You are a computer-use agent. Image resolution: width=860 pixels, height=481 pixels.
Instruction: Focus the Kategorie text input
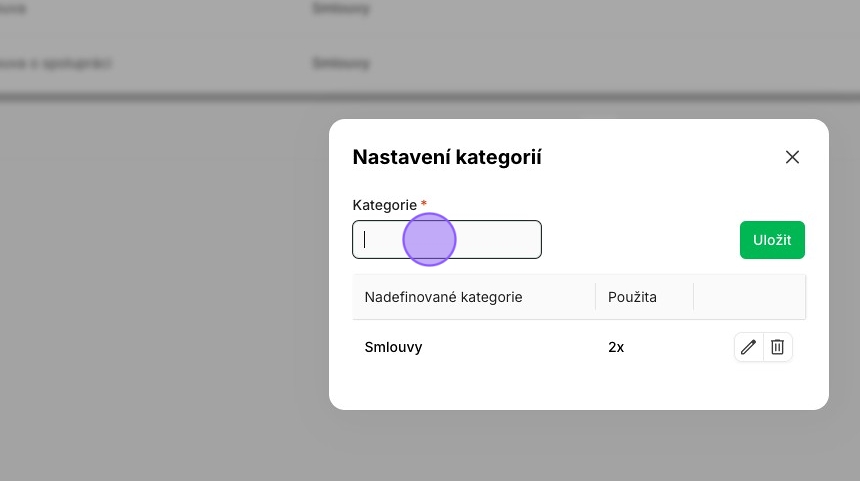[447, 240]
